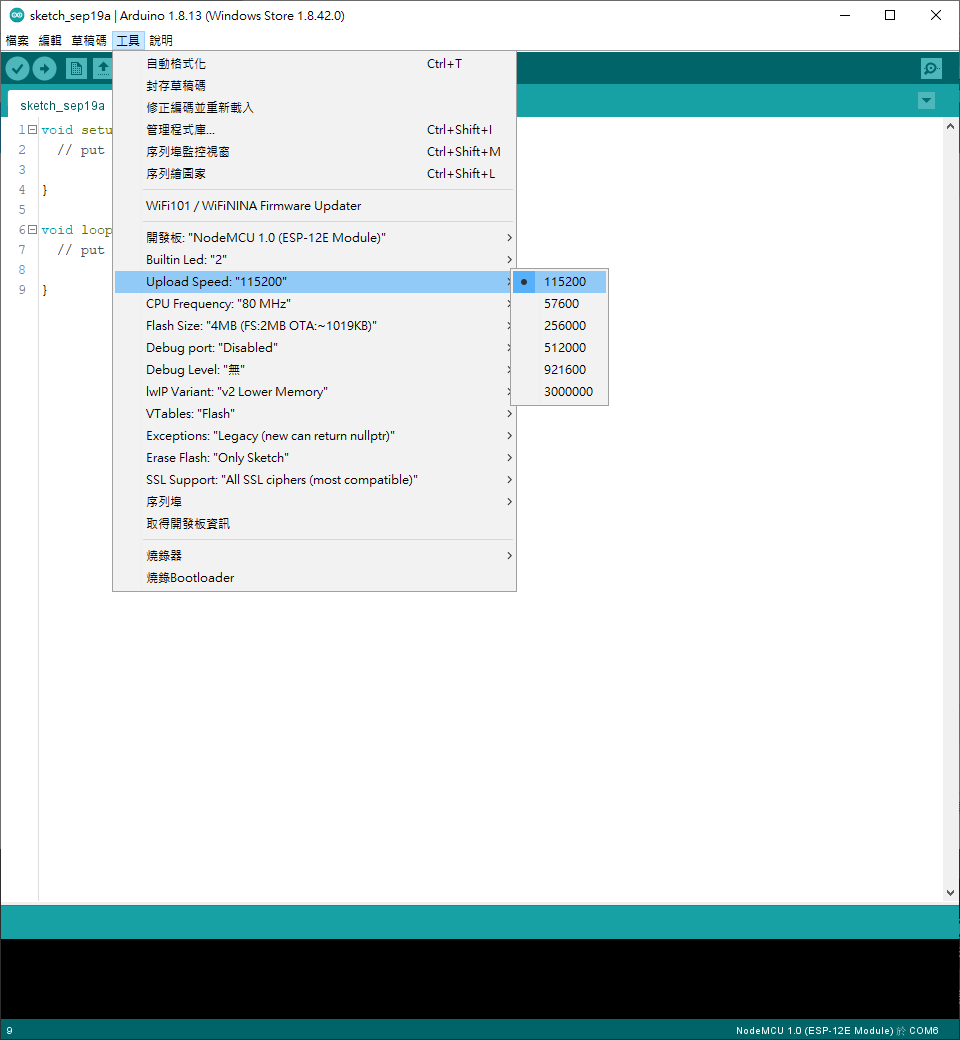
Task: Click the Open sketch toolbar icon
Action: (103, 68)
